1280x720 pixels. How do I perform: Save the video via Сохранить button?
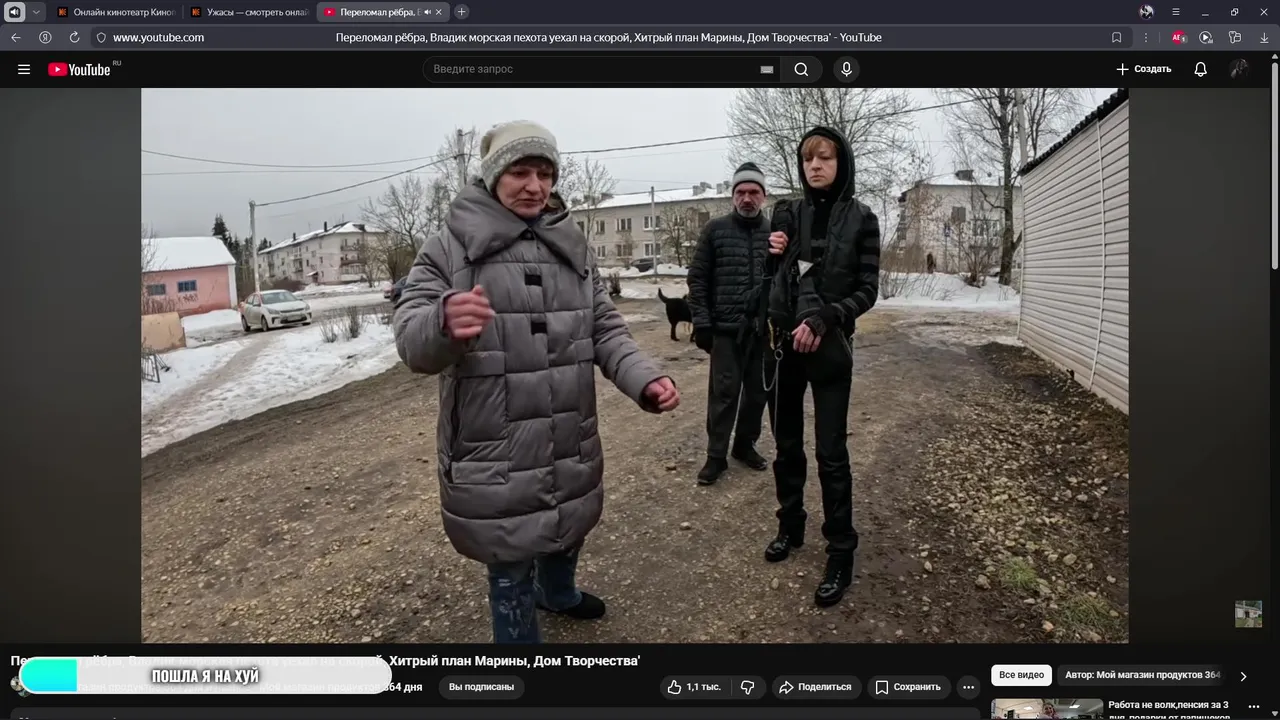pyautogui.click(x=908, y=687)
